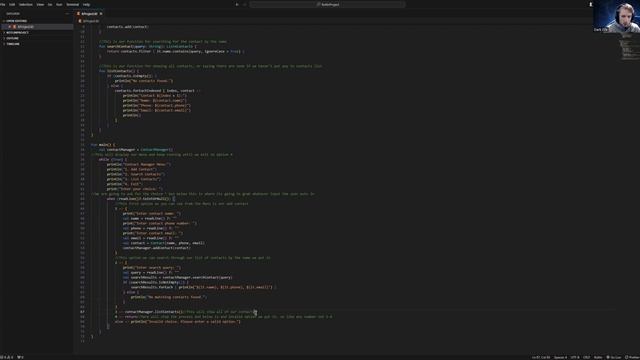Close the file listed under Open Editors
This screenshot has height=360, width=640.
[x=9, y=27]
